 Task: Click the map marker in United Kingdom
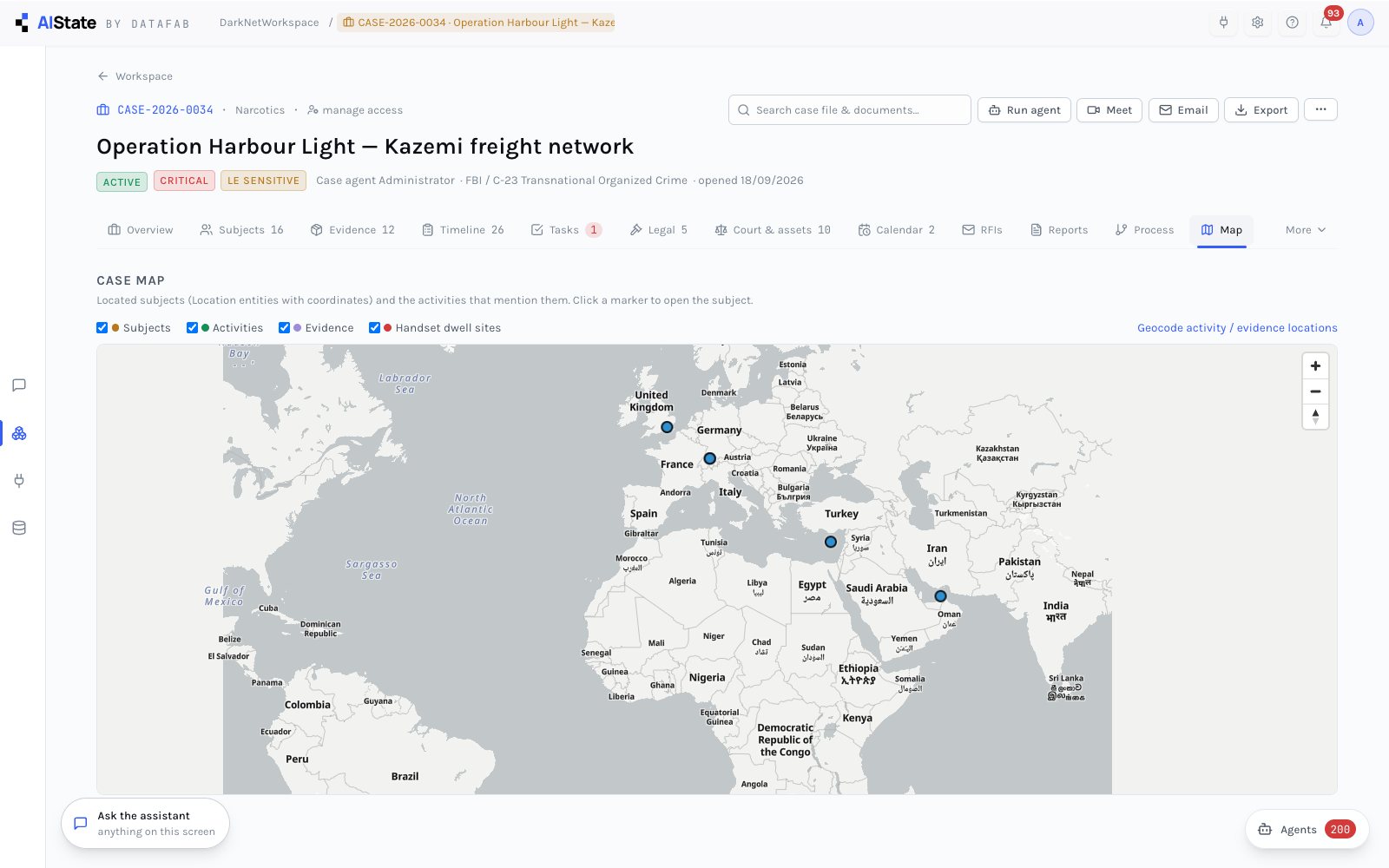coord(667,427)
